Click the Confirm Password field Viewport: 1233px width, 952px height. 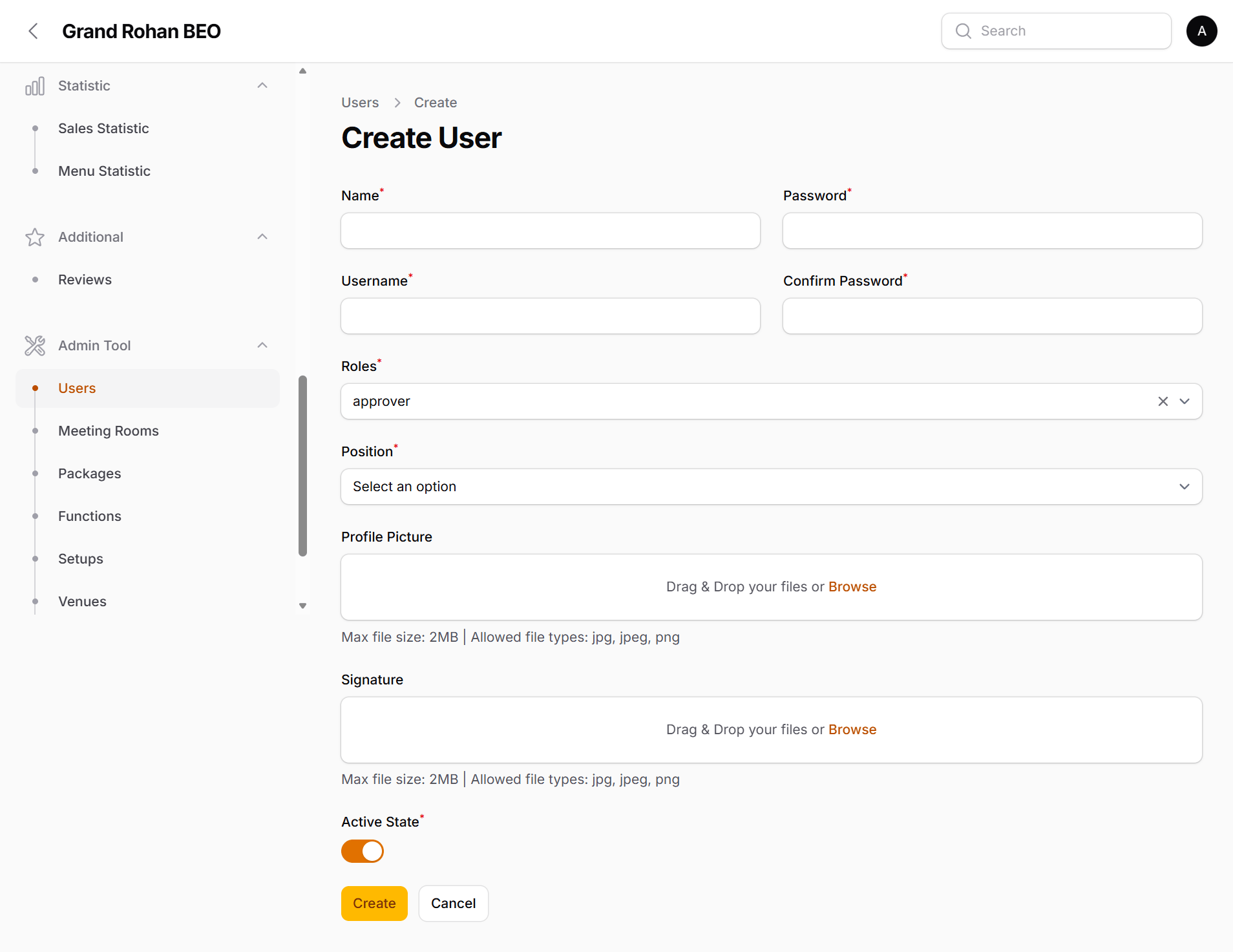993,316
